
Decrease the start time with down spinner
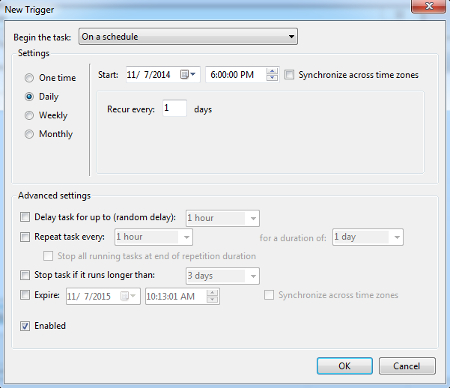272,78
